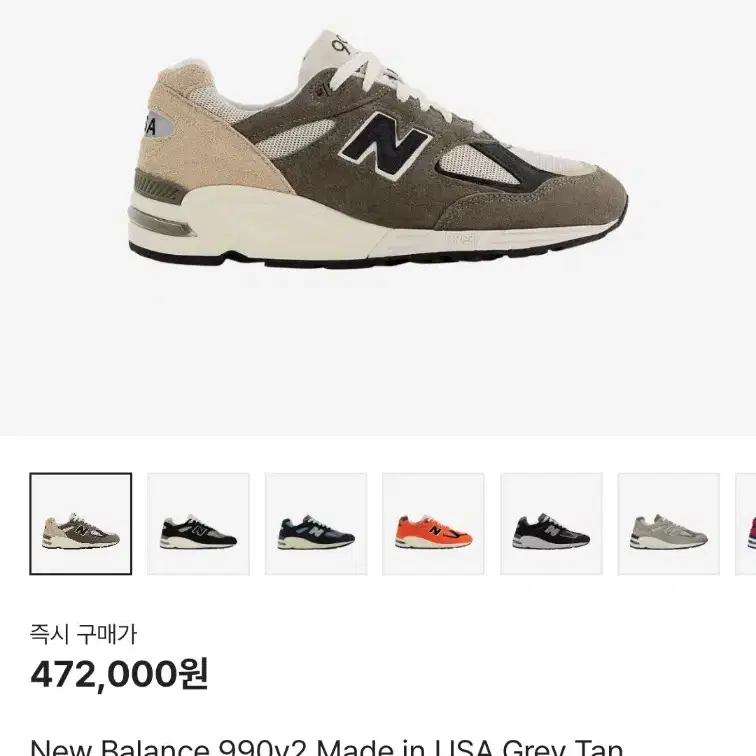
Task: Choose the black shoe with grey sole thumbnail
Action: [551, 524]
